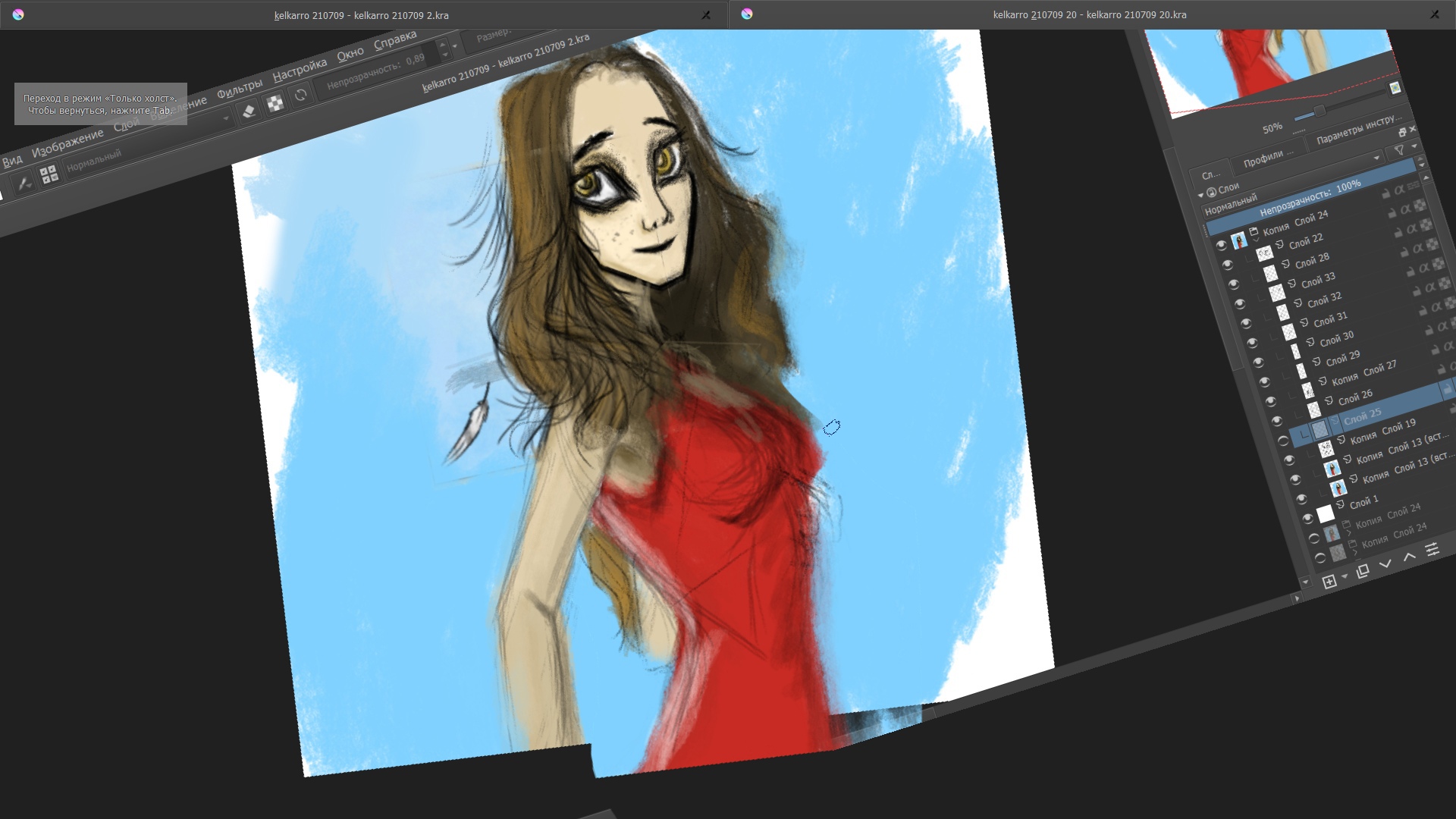Show the hidden Слой 25 layer
Image resolution: width=1456 pixels, height=819 pixels.
[1282, 441]
